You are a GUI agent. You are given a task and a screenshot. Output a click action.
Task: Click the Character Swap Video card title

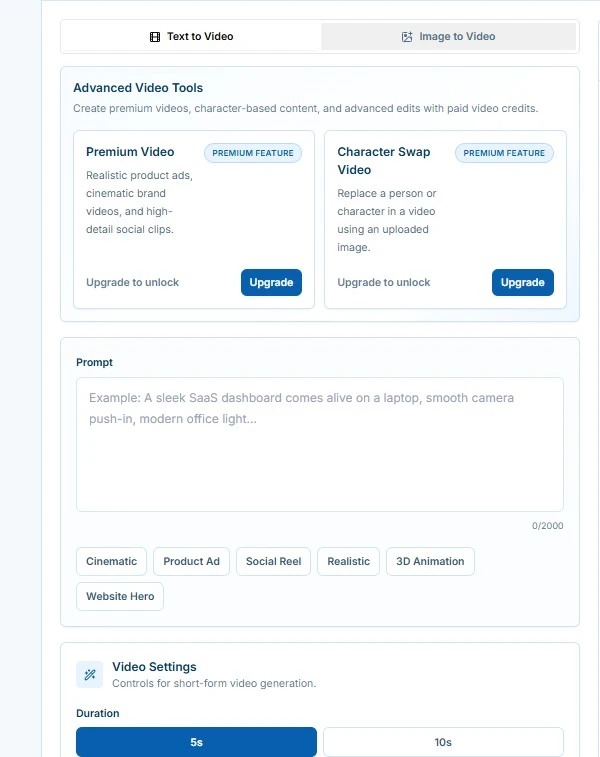[384, 161]
